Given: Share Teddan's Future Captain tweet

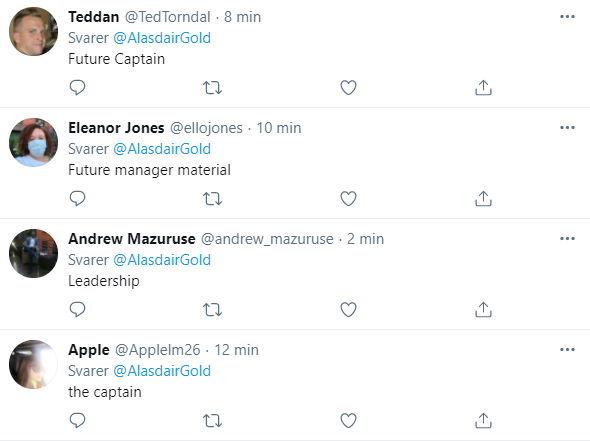Looking at the screenshot, I should (484, 87).
